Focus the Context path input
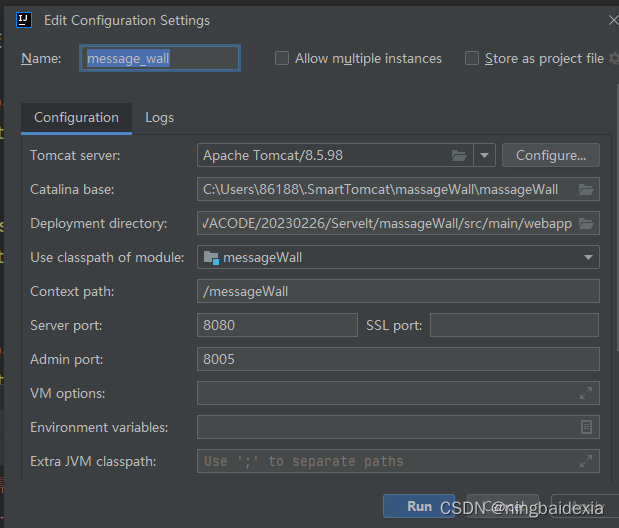 (398, 291)
